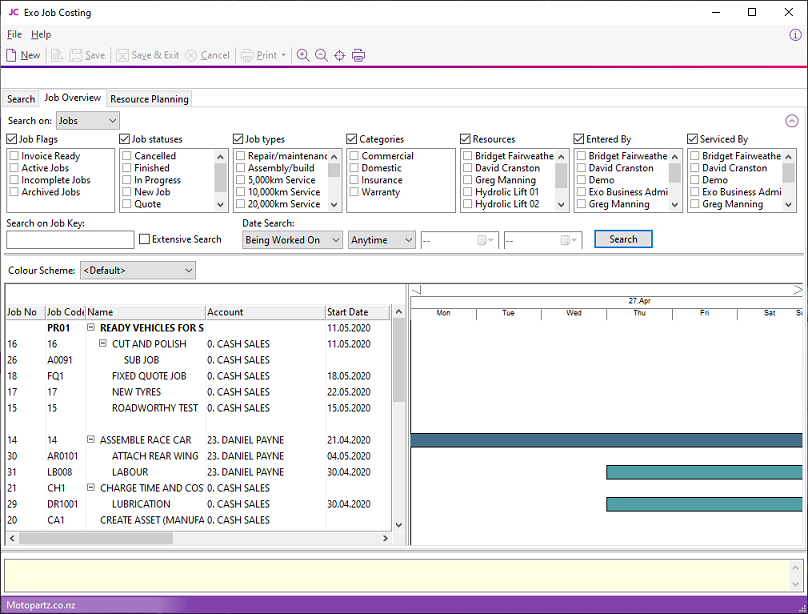
Task: Open the Search on dropdown
Action: (x=87, y=121)
